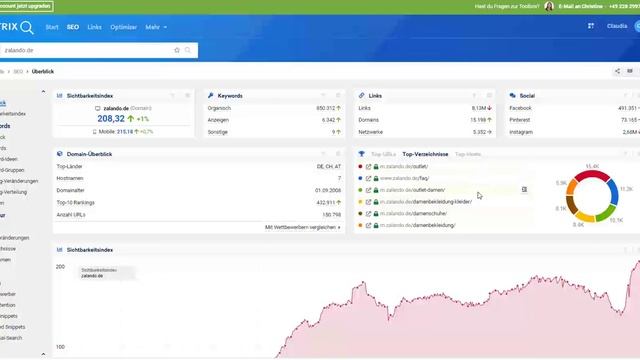Click the share icon on breadcrumb bar
640x360 pixels.
click(x=617, y=71)
